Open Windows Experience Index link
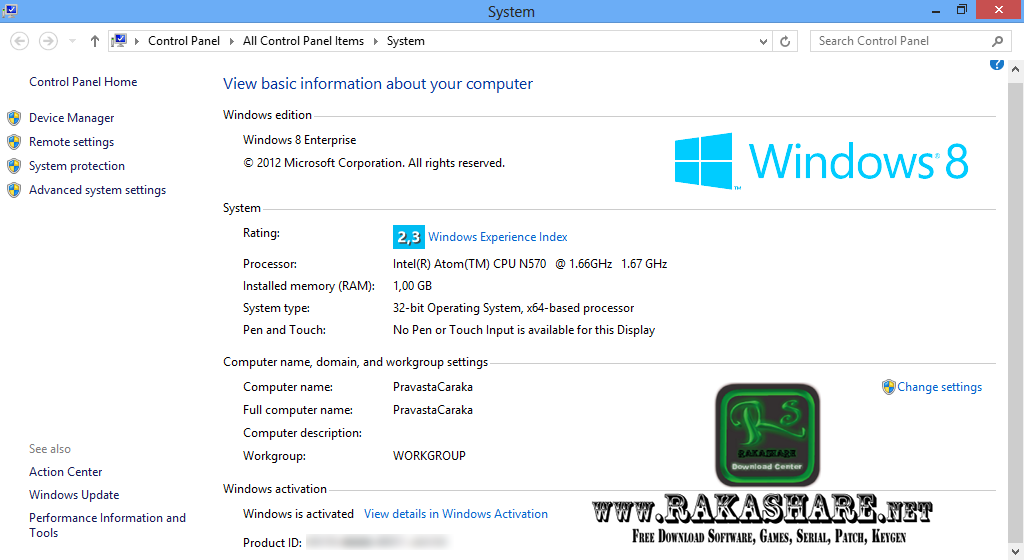Image resolution: width=1024 pixels, height=560 pixels. click(x=498, y=237)
